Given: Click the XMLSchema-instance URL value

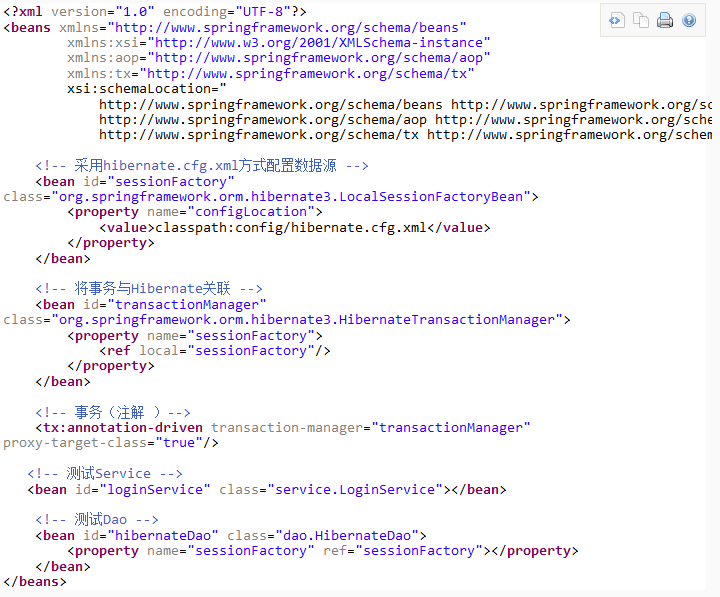Looking at the screenshot, I should click(319, 43).
